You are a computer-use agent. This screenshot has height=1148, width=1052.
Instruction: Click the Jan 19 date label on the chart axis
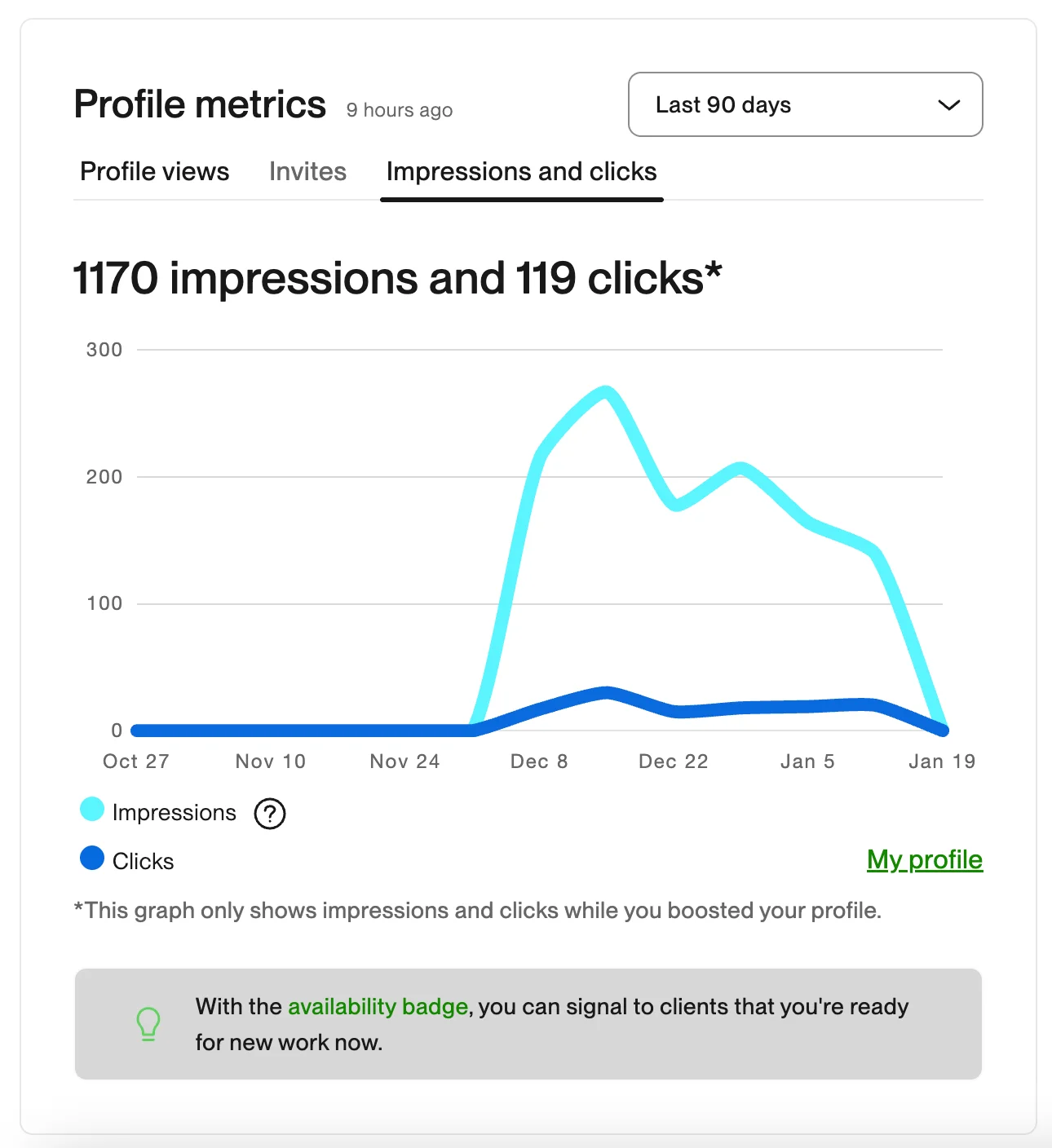point(941,762)
